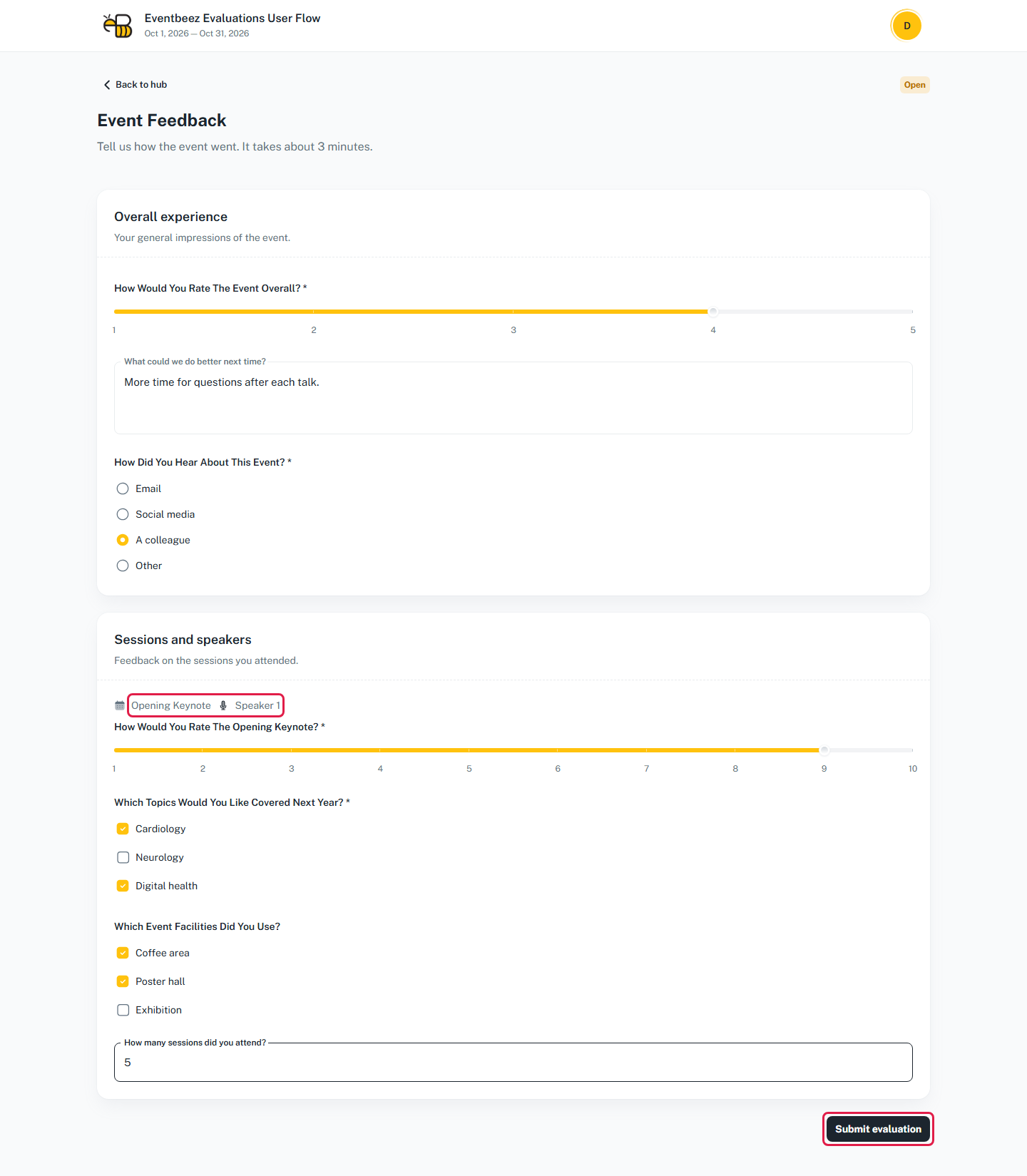Click rating label 5 on overall slider

tap(913, 330)
